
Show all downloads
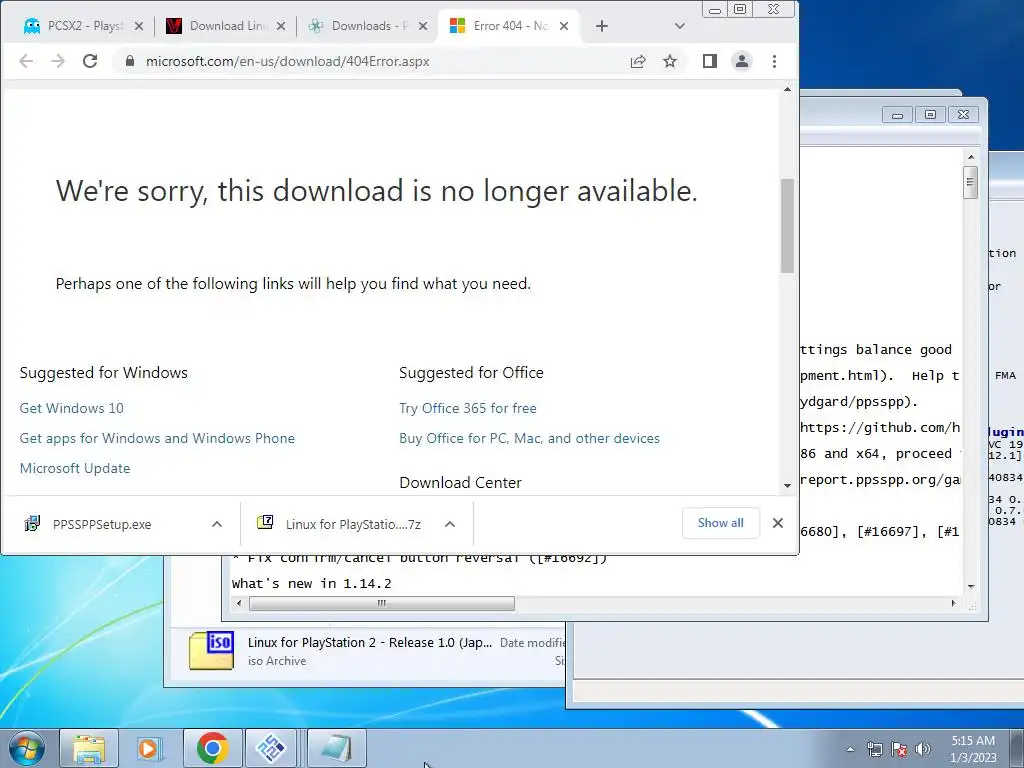click(x=720, y=523)
